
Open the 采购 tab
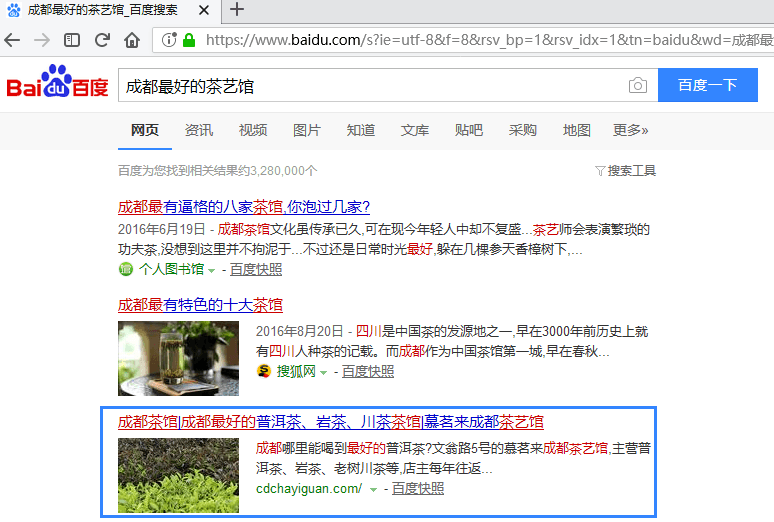point(523,130)
